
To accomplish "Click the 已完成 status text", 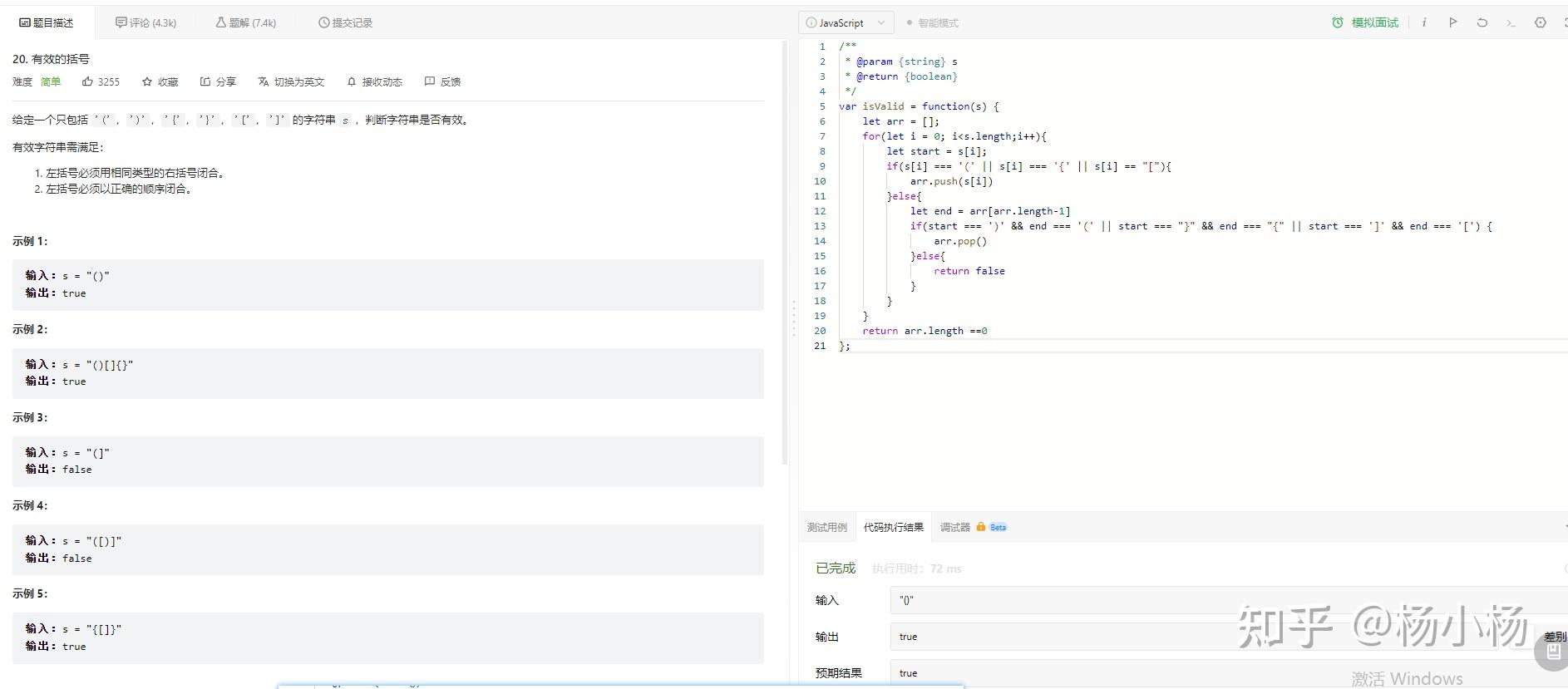I will 836,568.
